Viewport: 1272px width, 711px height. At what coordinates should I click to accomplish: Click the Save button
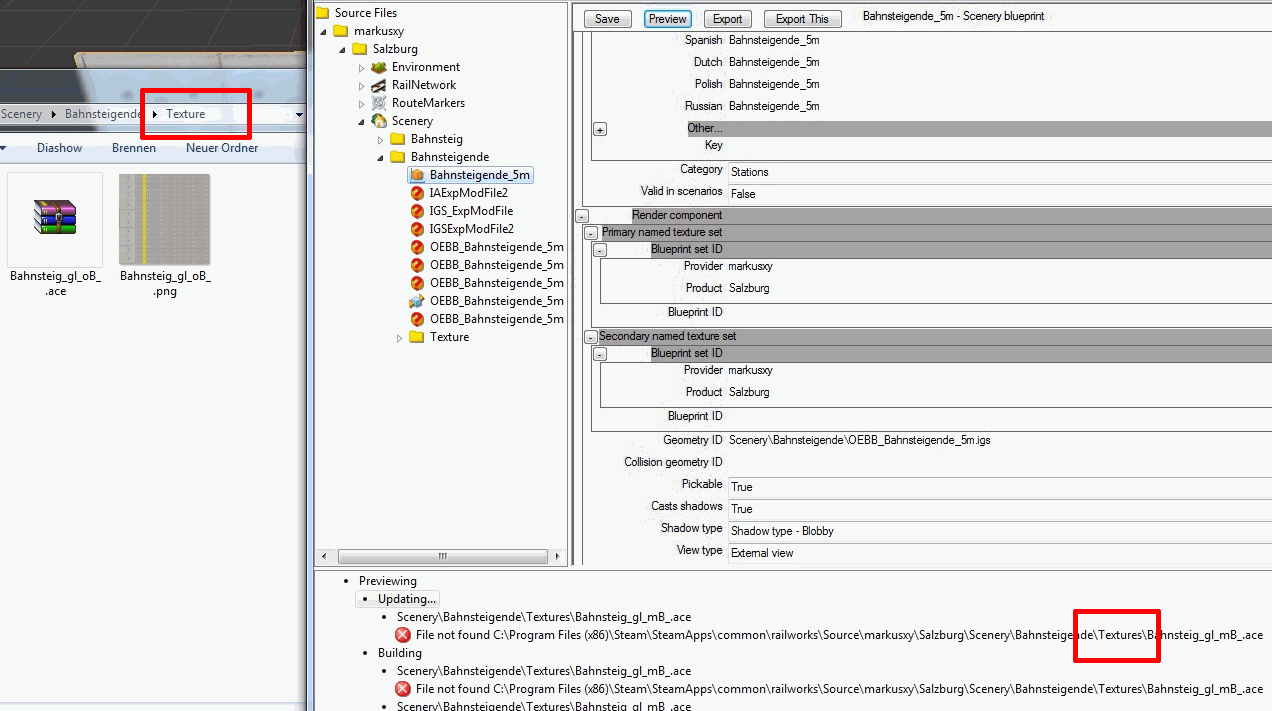tap(607, 19)
